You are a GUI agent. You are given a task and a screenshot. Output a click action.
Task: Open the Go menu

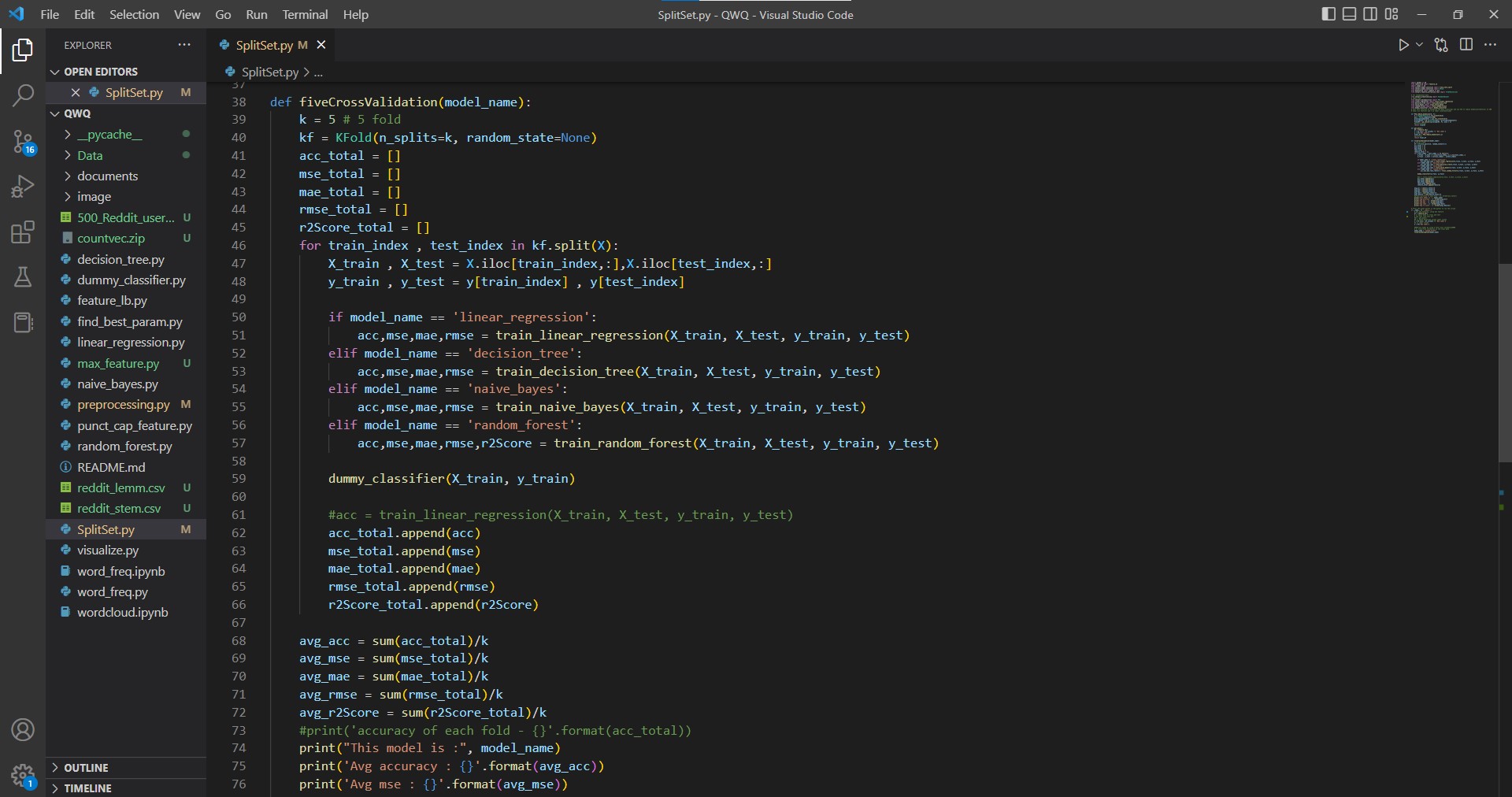223,14
